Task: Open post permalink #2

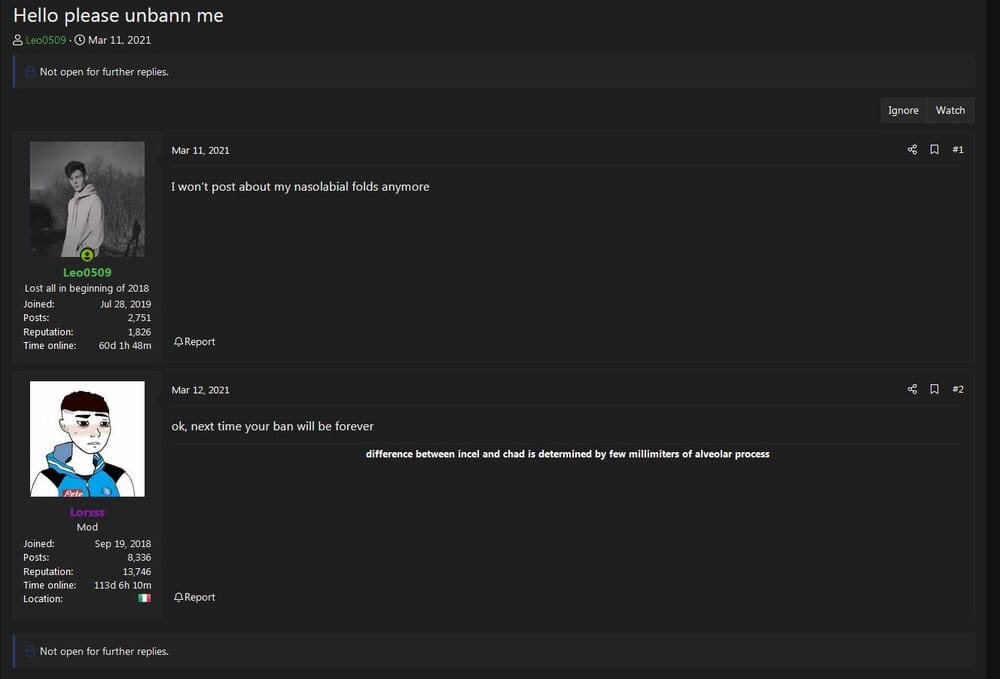Action: point(958,389)
